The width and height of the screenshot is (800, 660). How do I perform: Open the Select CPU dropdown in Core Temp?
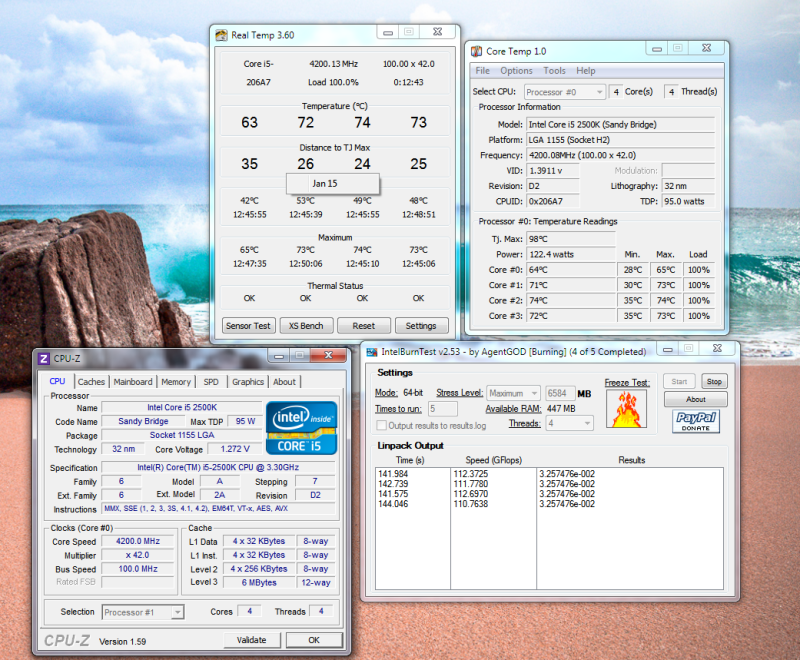[x=565, y=92]
